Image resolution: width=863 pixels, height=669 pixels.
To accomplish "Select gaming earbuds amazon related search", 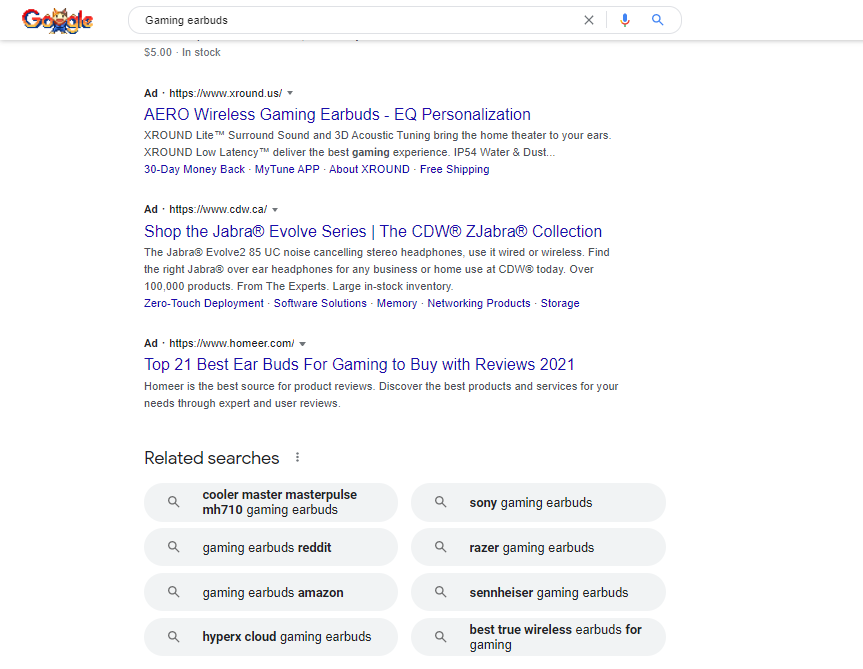I will coord(271,592).
